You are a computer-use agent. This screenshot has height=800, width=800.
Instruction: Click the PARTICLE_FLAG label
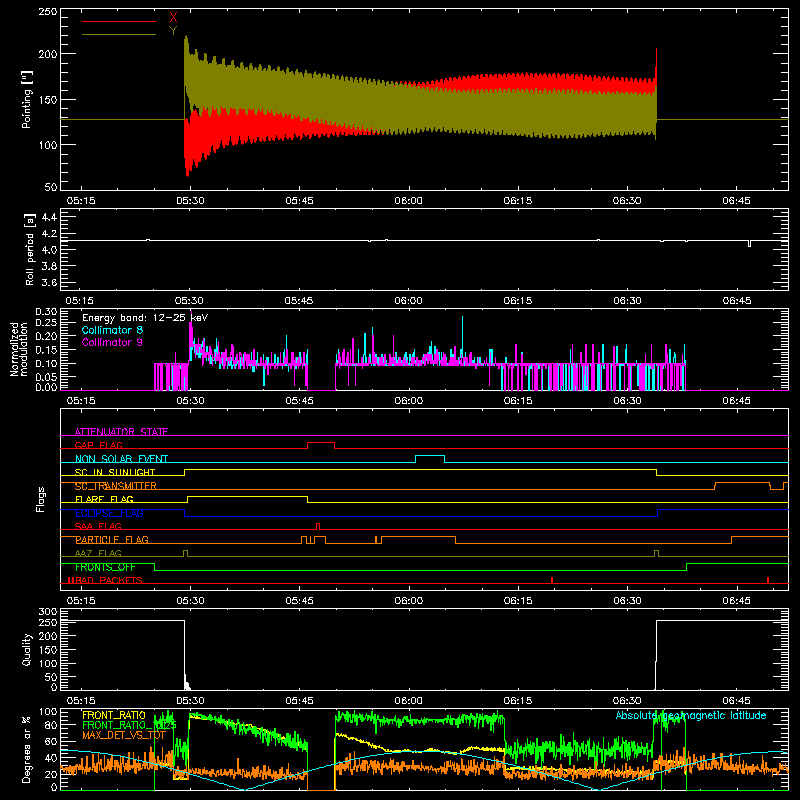coord(112,539)
